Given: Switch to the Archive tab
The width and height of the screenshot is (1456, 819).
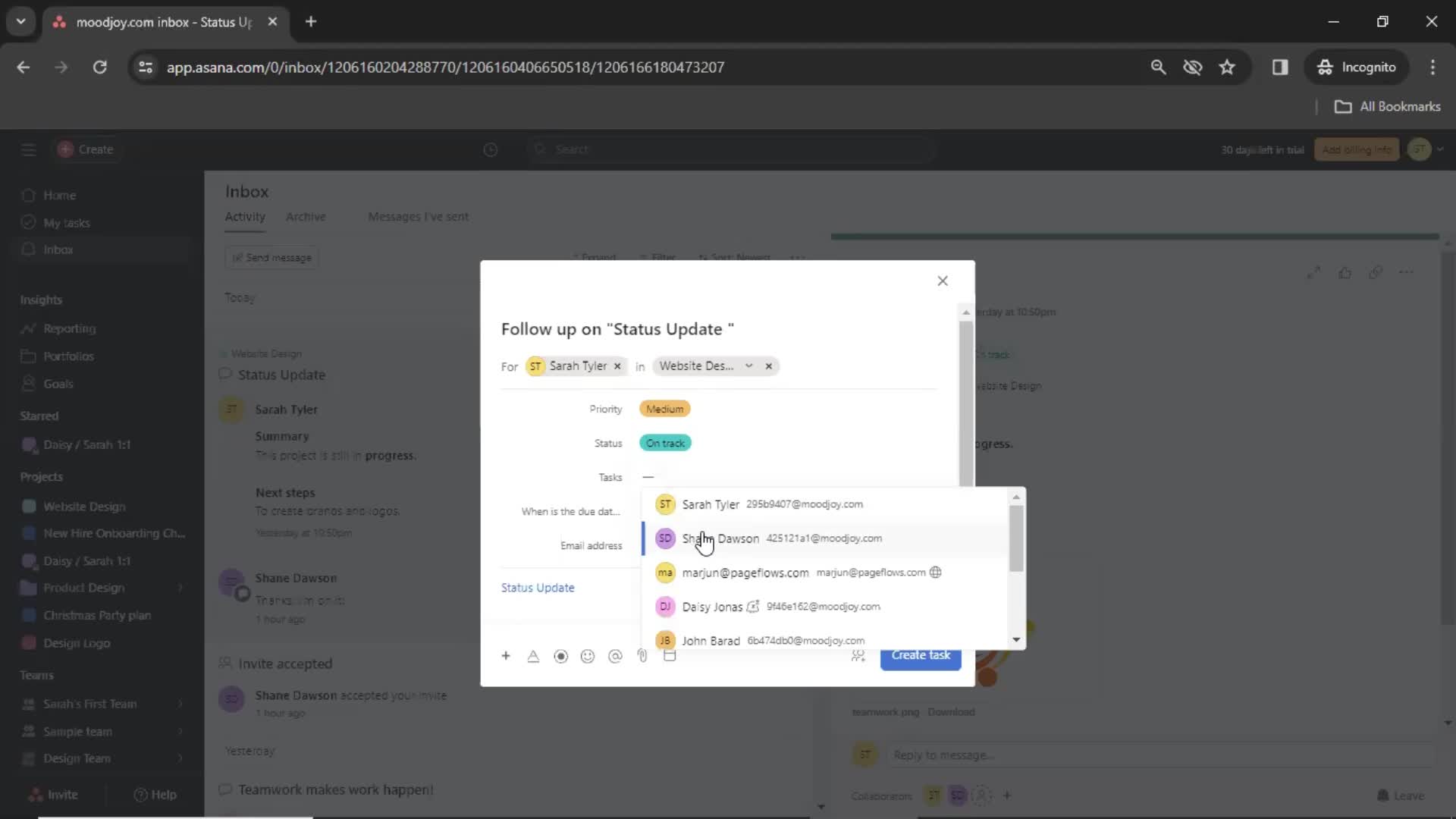Looking at the screenshot, I should (x=306, y=216).
